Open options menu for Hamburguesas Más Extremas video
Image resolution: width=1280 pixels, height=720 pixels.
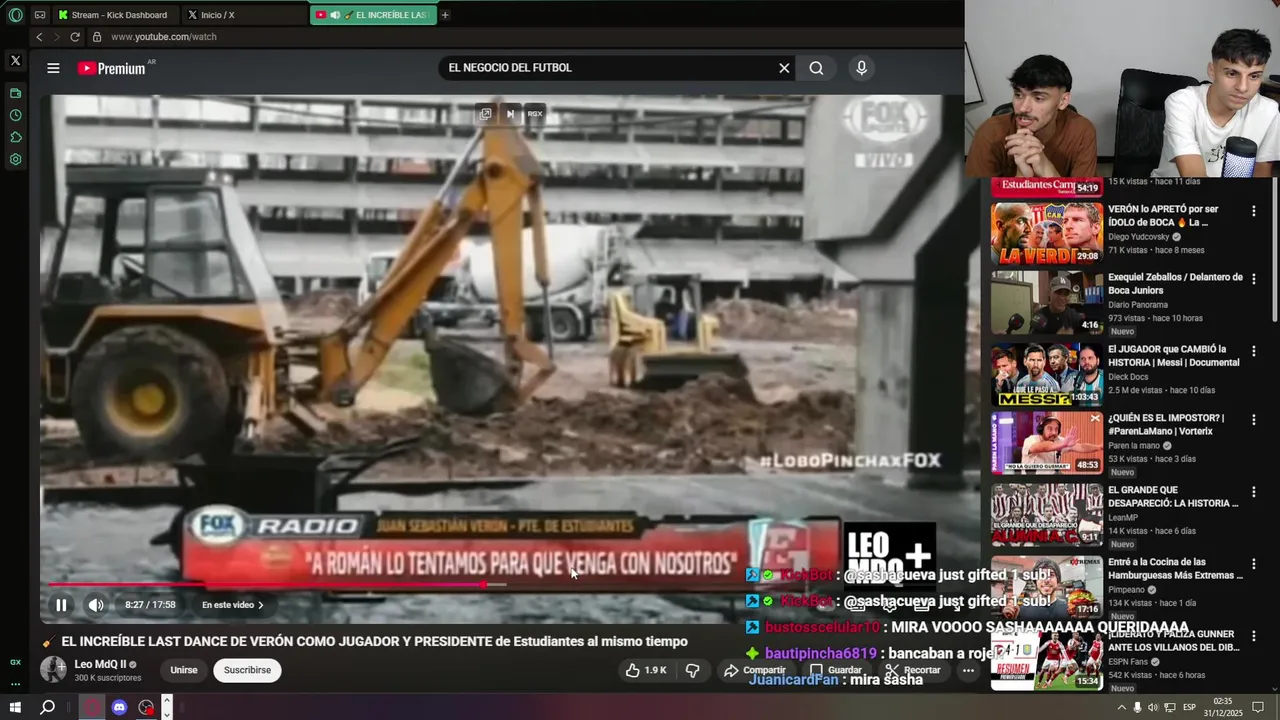(1253, 564)
